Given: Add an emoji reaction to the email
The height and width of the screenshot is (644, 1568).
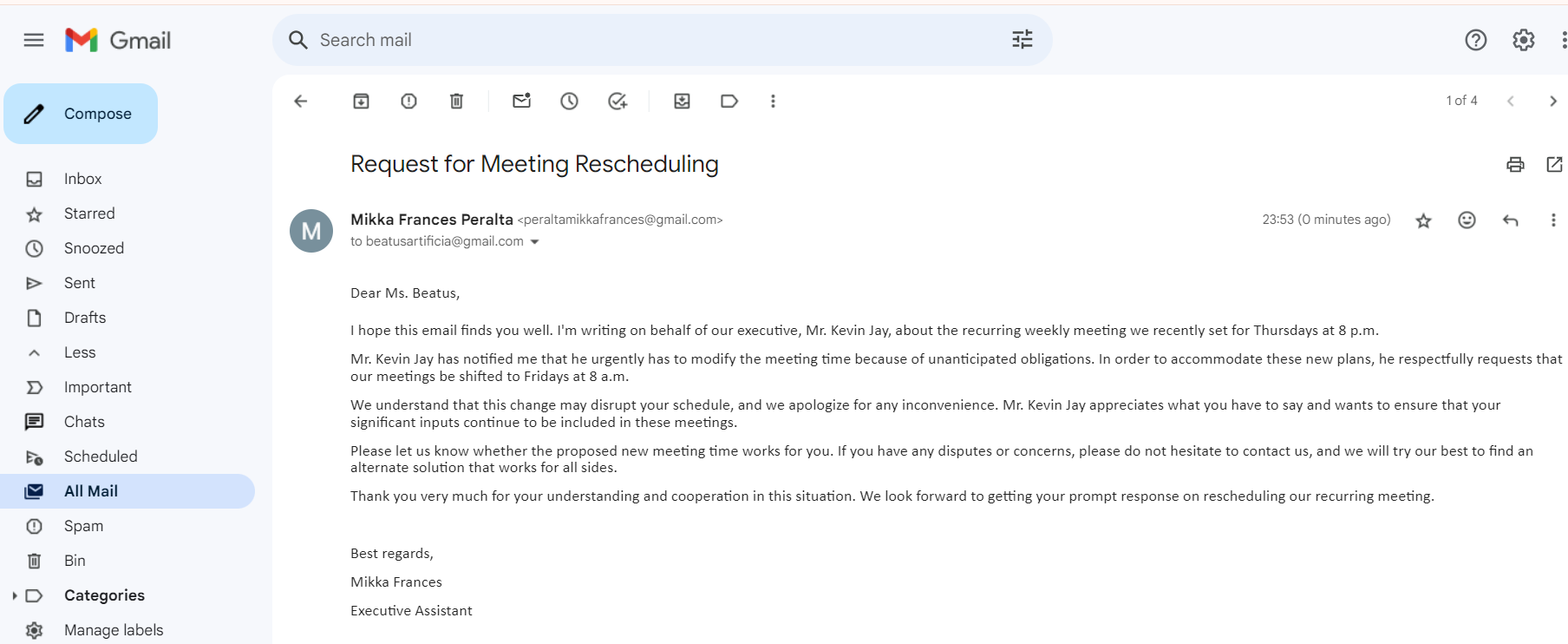Looking at the screenshot, I should (1467, 220).
